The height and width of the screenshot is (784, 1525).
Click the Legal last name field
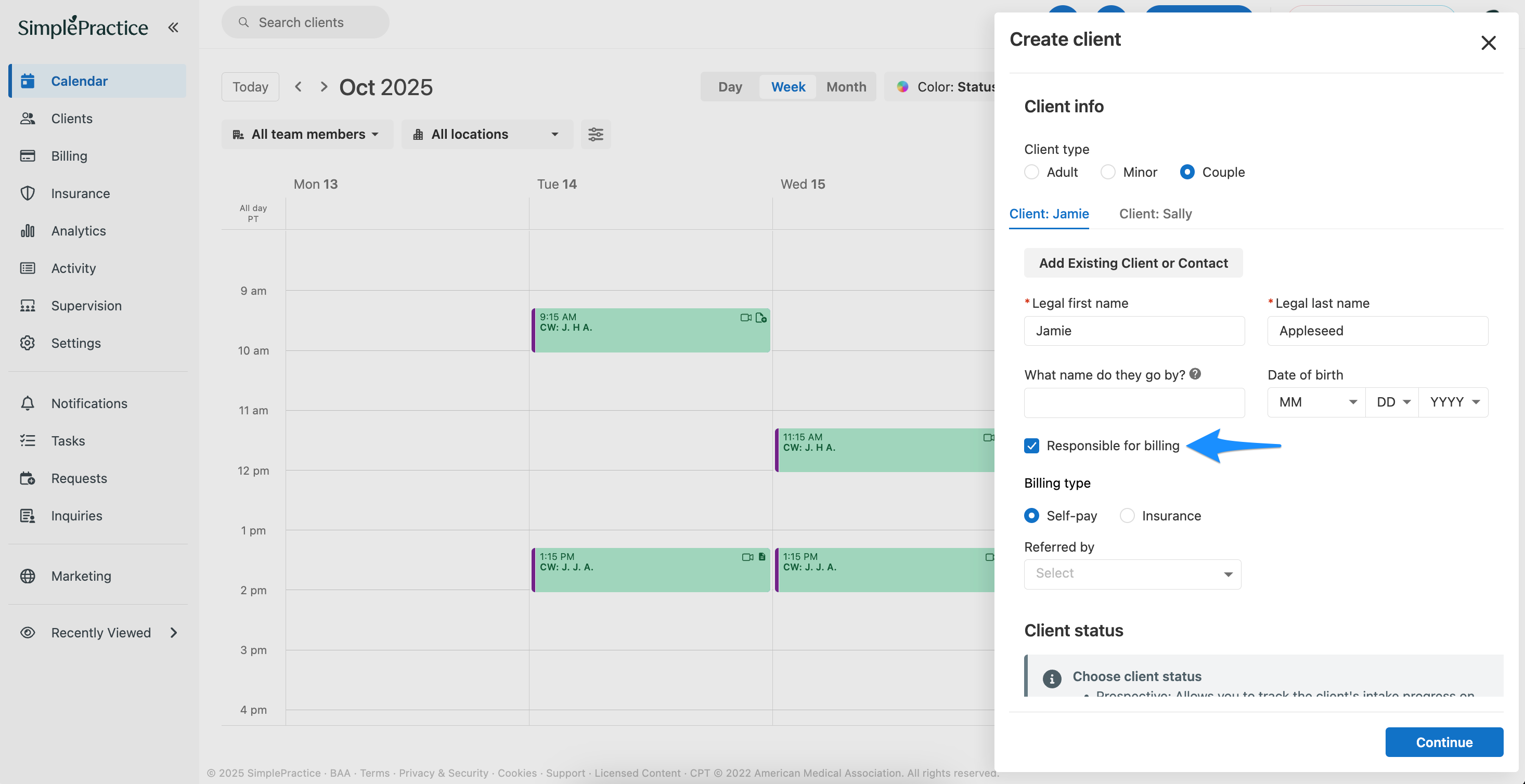coord(1378,331)
